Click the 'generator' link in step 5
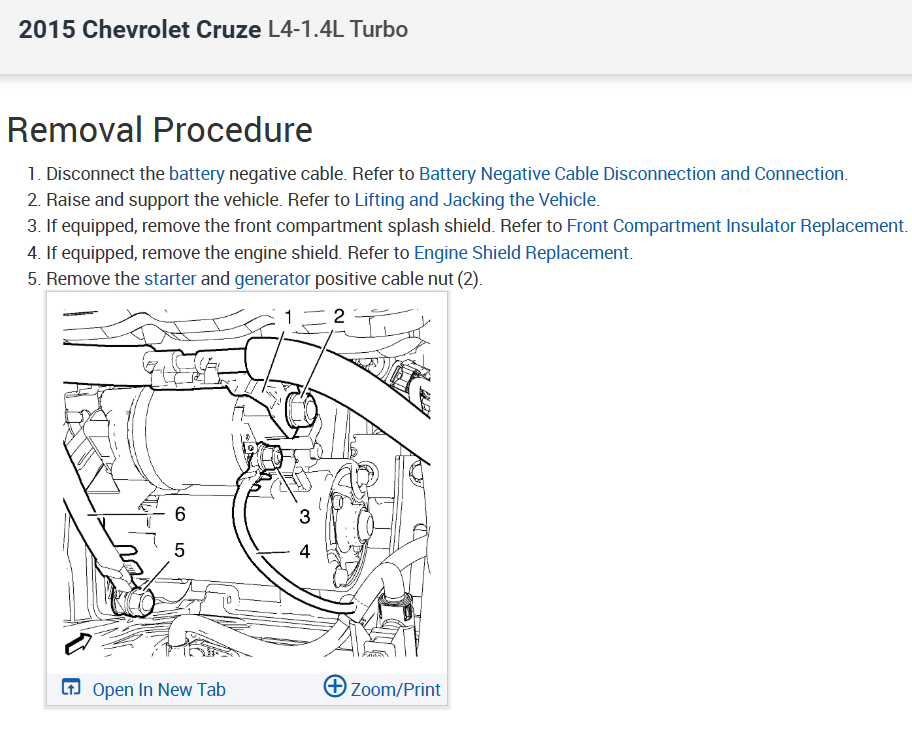912x730 pixels. 272,279
